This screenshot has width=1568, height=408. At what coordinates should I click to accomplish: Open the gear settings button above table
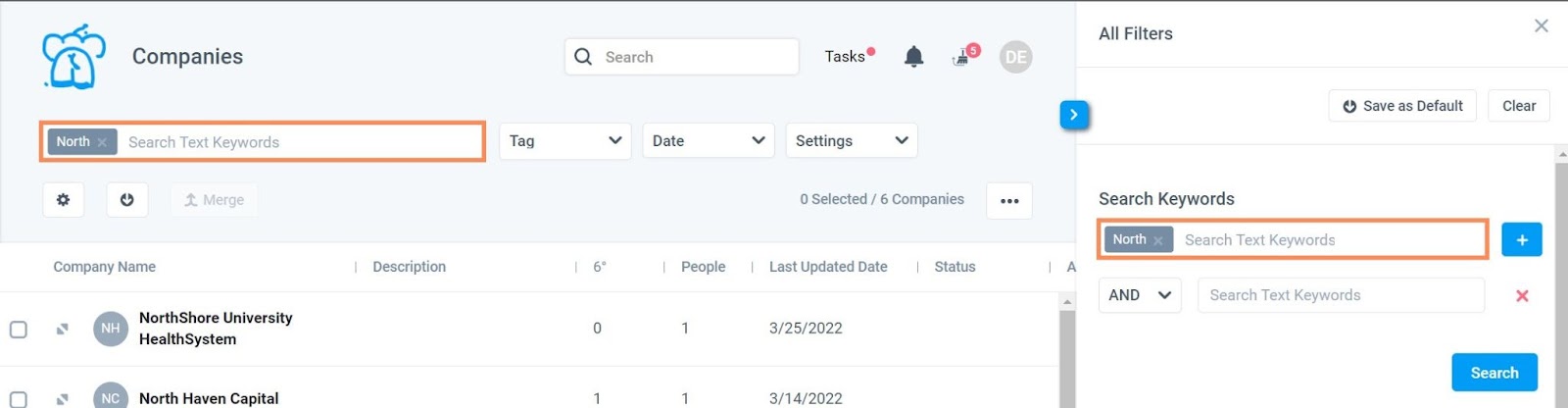coord(63,200)
